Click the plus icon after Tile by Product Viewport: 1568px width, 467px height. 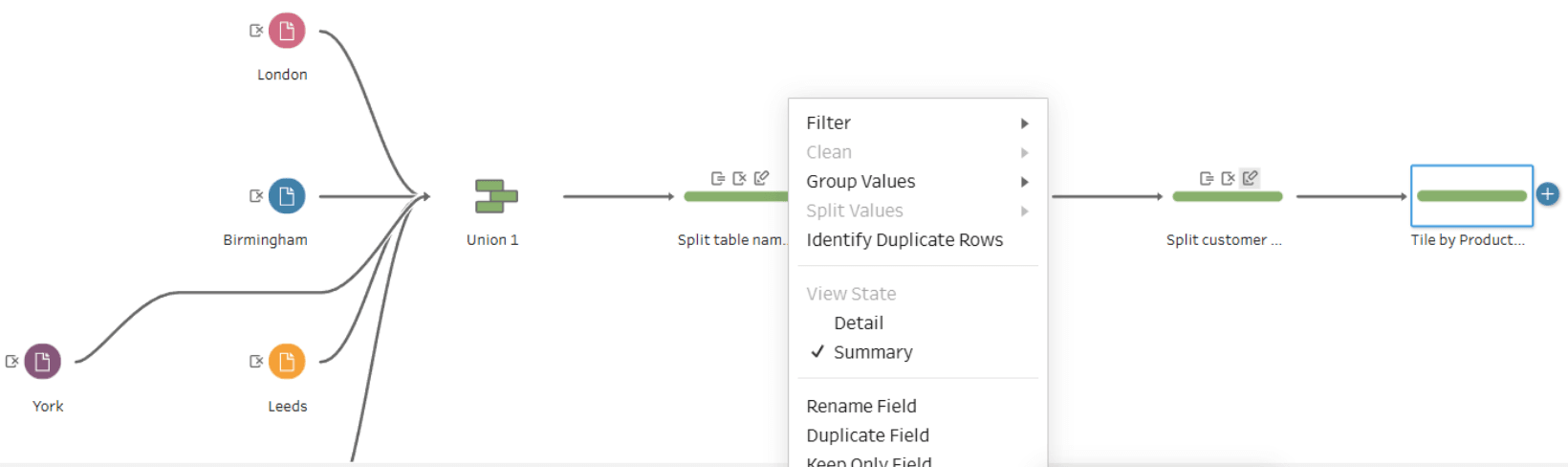click(1548, 194)
